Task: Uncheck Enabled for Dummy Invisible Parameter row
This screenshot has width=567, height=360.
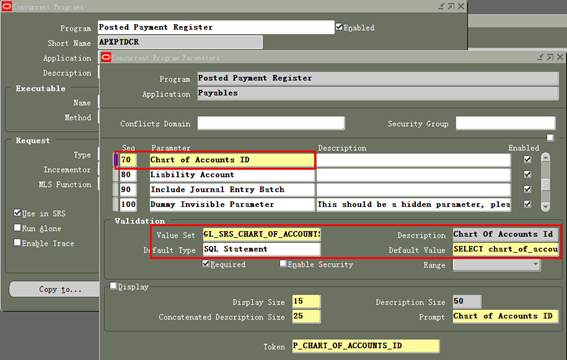Action: pos(527,204)
